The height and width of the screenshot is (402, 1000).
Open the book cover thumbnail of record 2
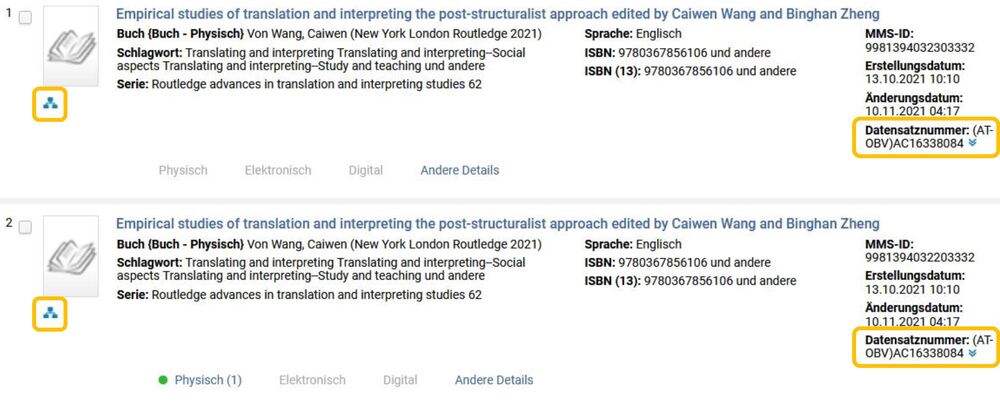[71, 256]
